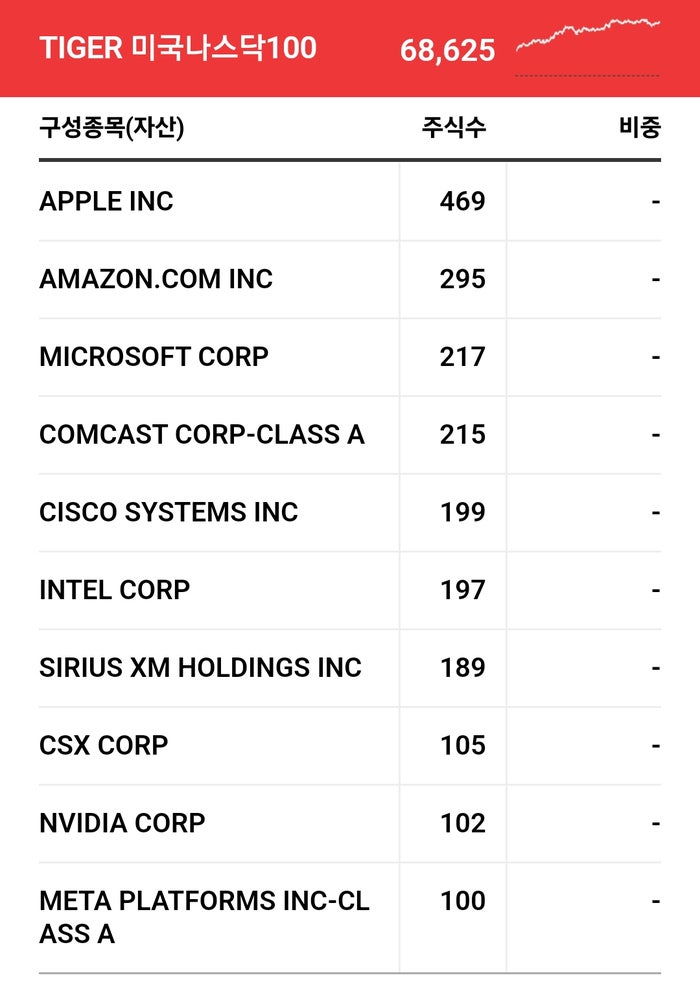Select the 구성종목(자산) column header
Screen dimensions: 700x982
coord(112,128)
